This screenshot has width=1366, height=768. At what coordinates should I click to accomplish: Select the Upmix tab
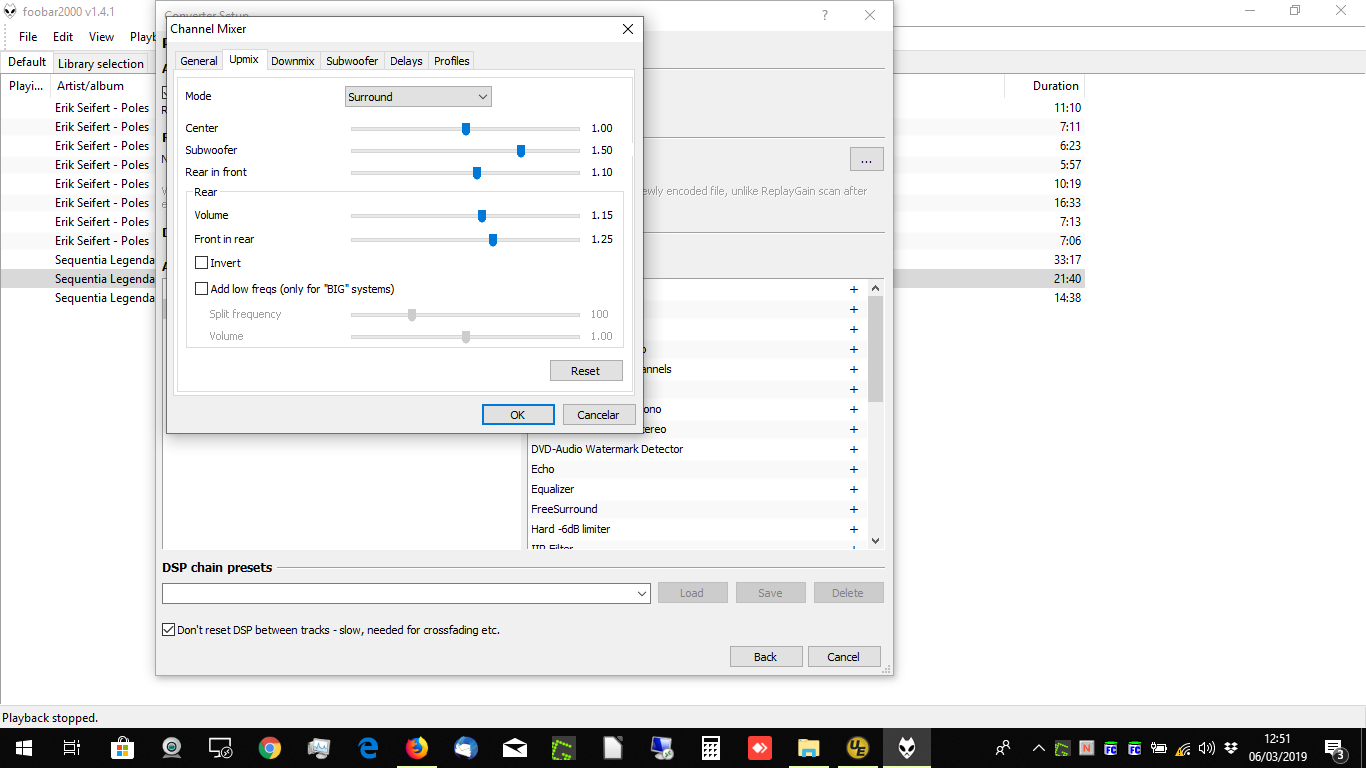[244, 59]
